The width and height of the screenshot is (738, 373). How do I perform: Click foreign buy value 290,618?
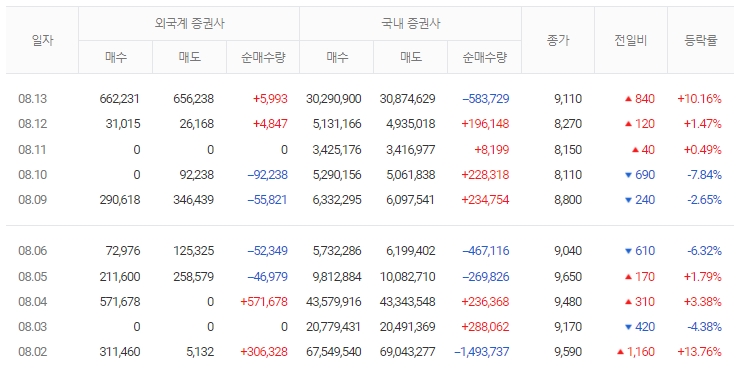point(120,200)
